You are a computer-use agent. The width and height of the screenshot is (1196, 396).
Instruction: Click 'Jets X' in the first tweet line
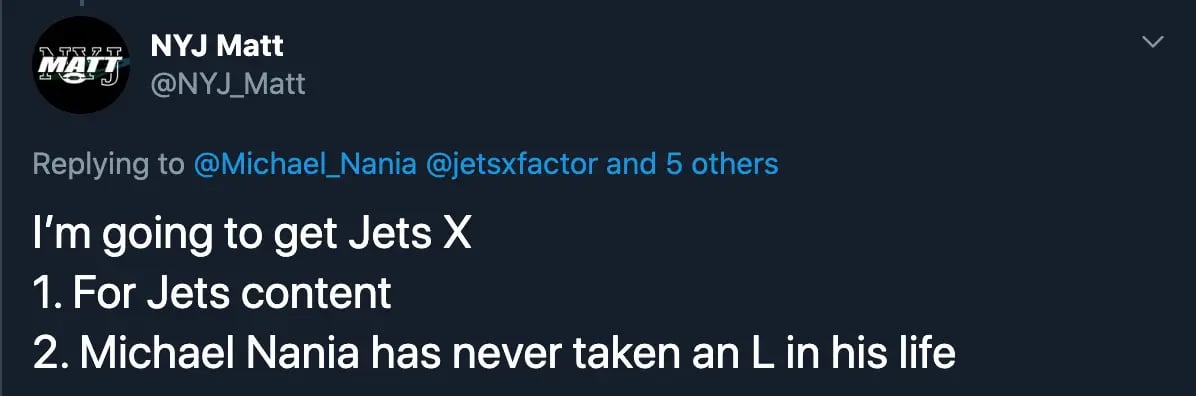pos(410,234)
